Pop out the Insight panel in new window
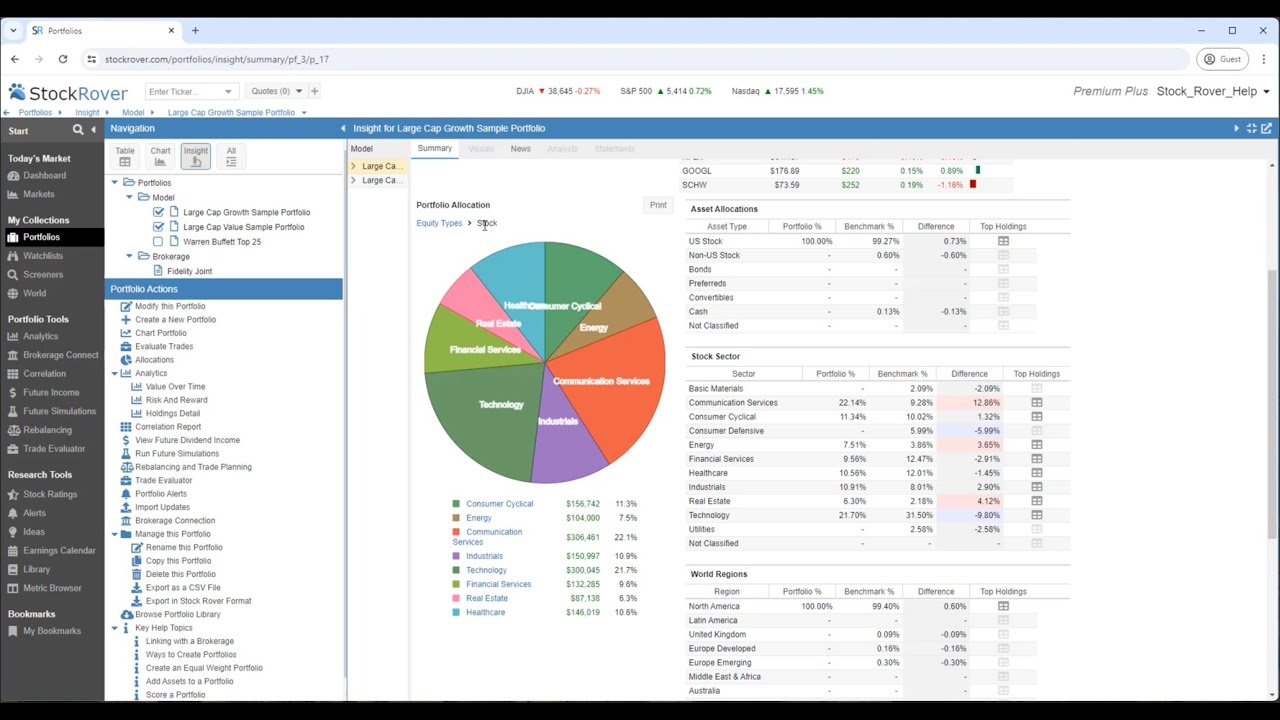The height and width of the screenshot is (720, 1280). [x=1266, y=128]
